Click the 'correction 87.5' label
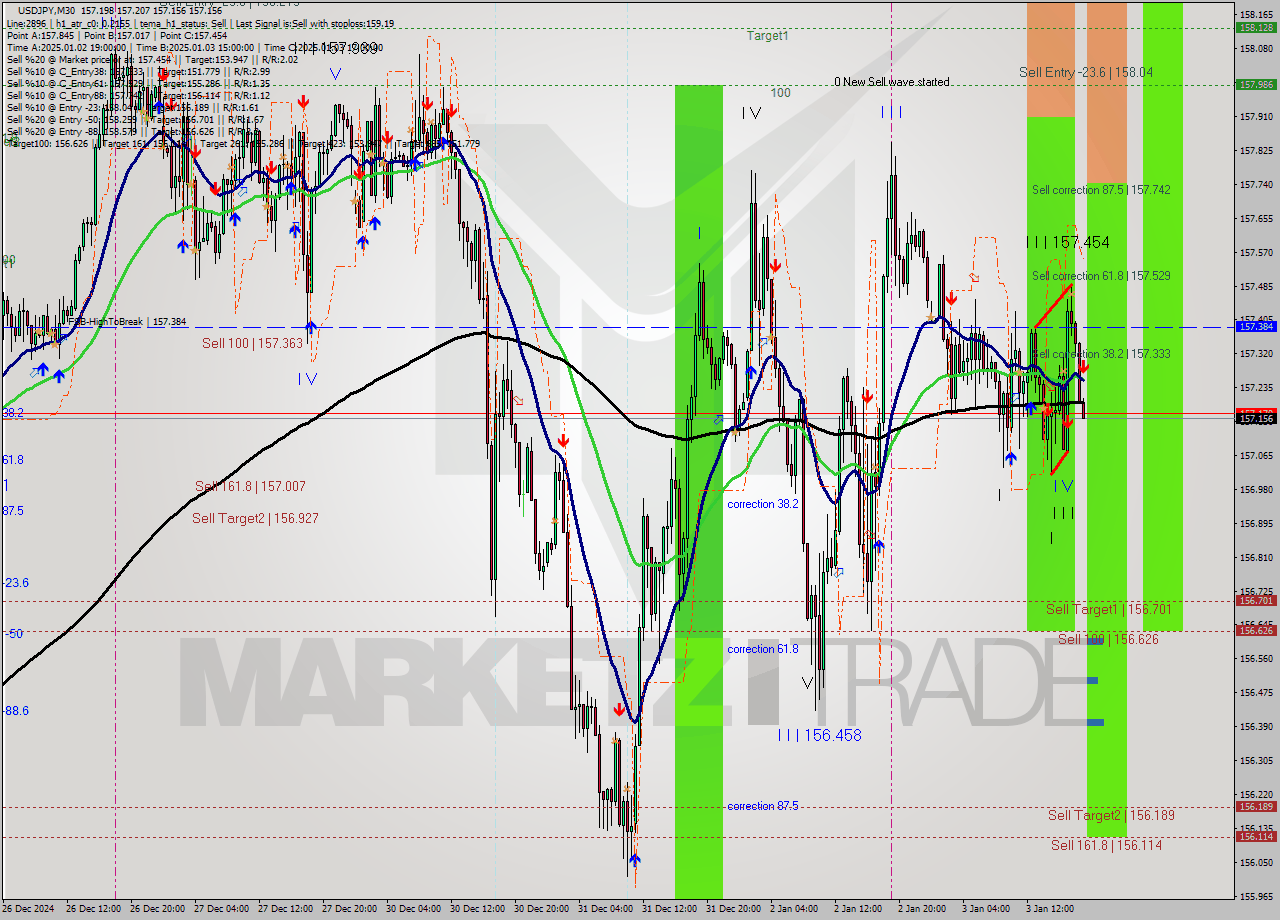The width and height of the screenshot is (1280, 920). (x=762, y=806)
